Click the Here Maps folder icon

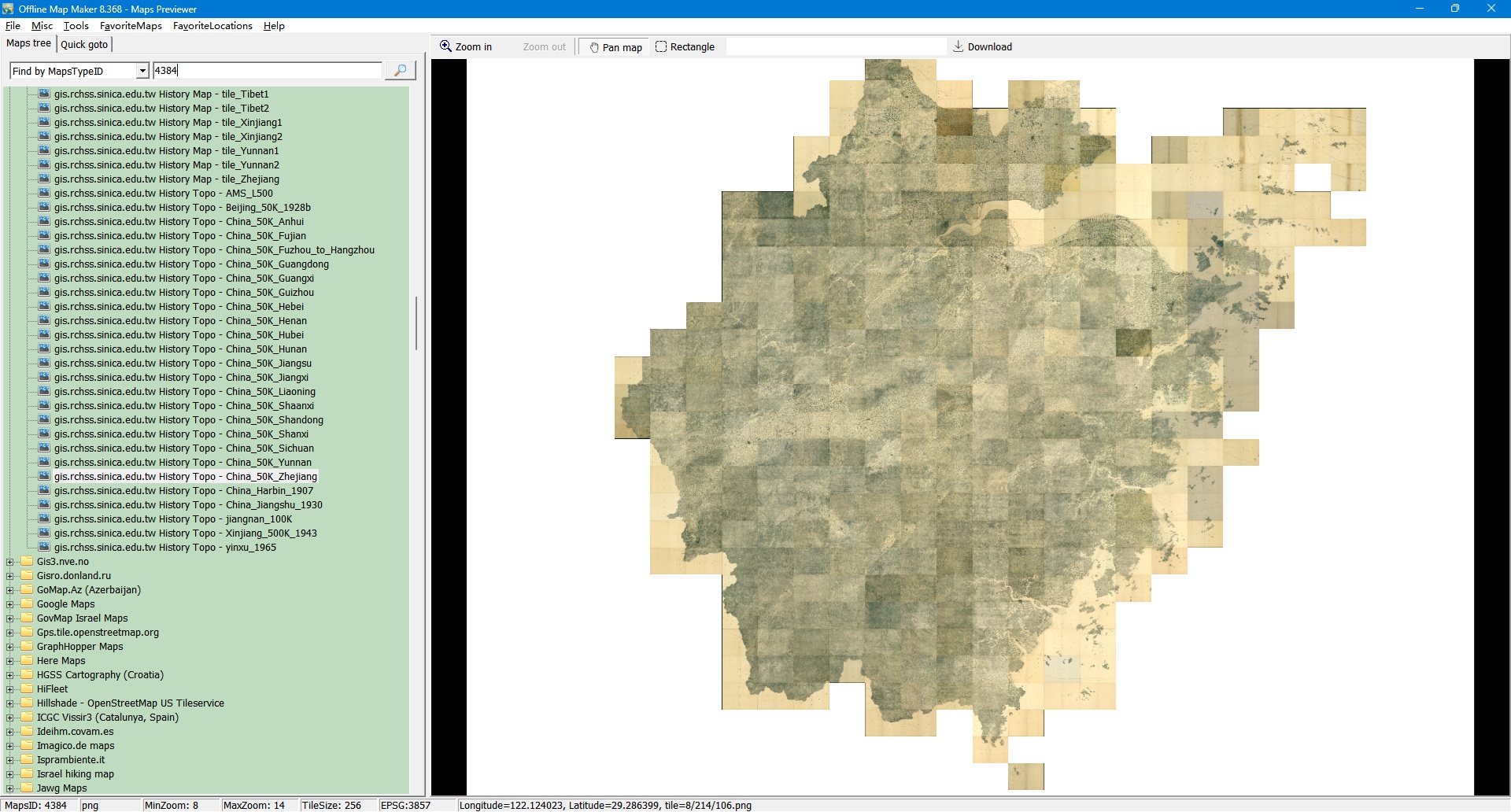click(x=28, y=661)
